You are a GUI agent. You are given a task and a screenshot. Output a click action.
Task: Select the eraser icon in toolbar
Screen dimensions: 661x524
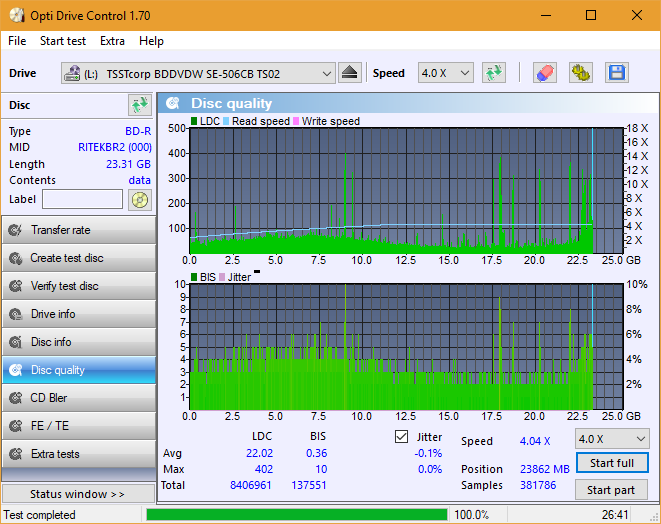point(545,73)
